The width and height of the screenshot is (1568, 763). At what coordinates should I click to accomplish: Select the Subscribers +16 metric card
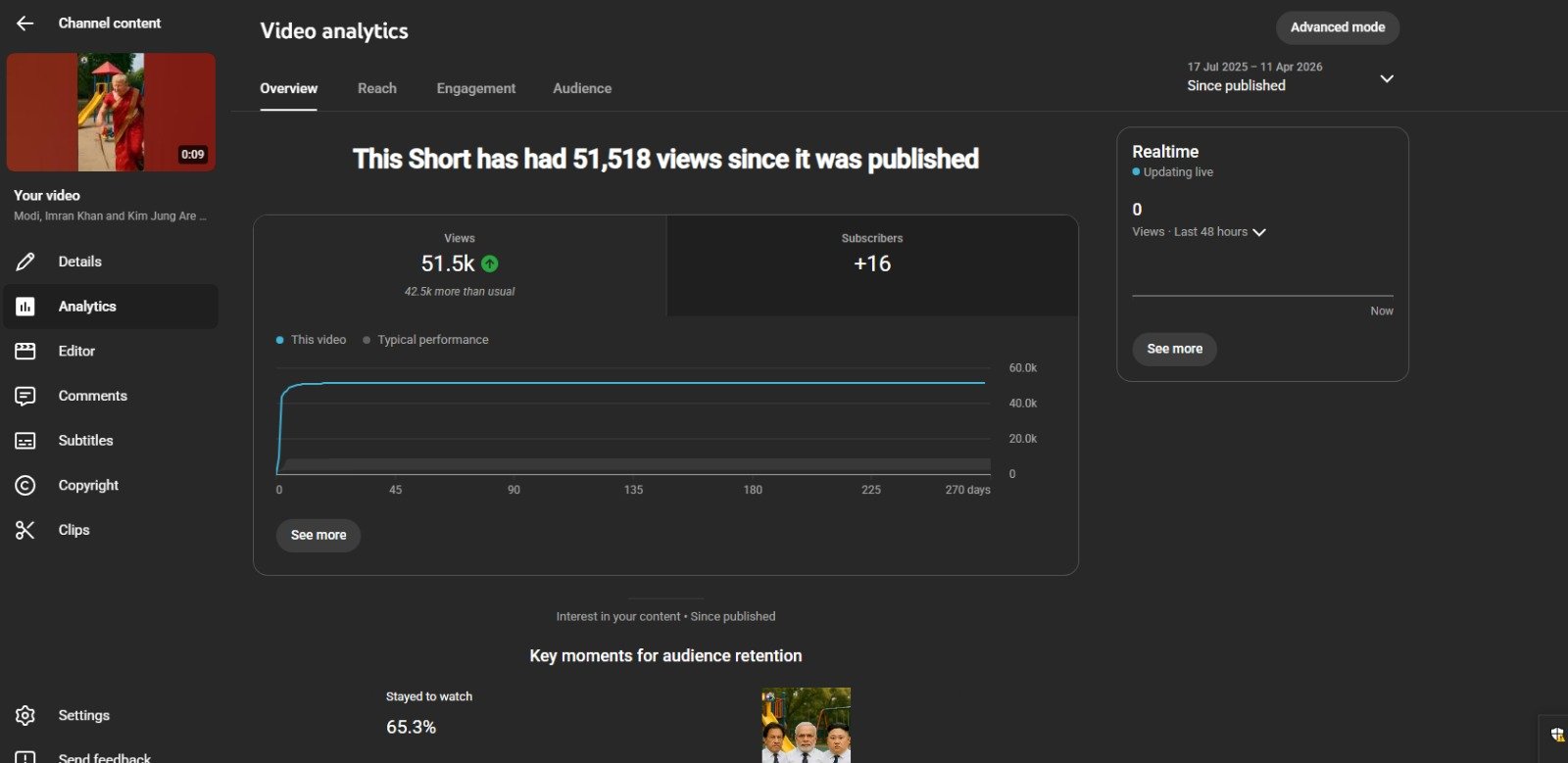[x=871, y=264]
